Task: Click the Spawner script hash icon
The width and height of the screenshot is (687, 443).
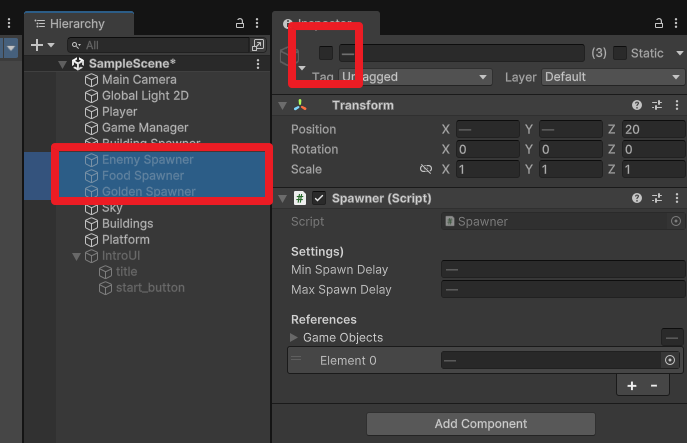Action: (300, 198)
